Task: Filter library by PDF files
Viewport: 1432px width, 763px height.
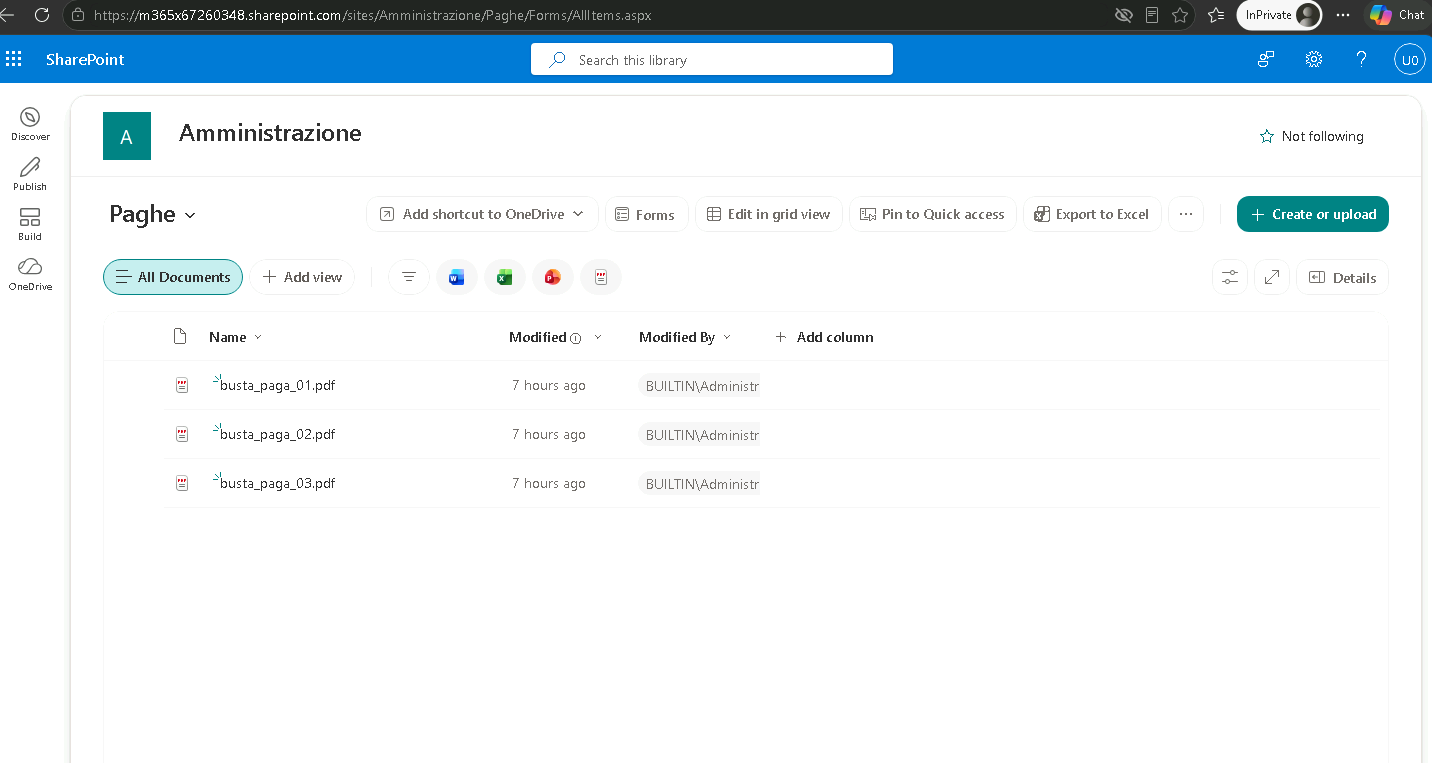Action: [x=601, y=277]
